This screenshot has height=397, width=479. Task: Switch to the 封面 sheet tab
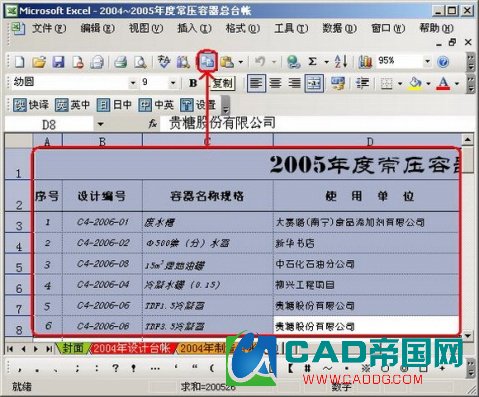tap(73, 348)
